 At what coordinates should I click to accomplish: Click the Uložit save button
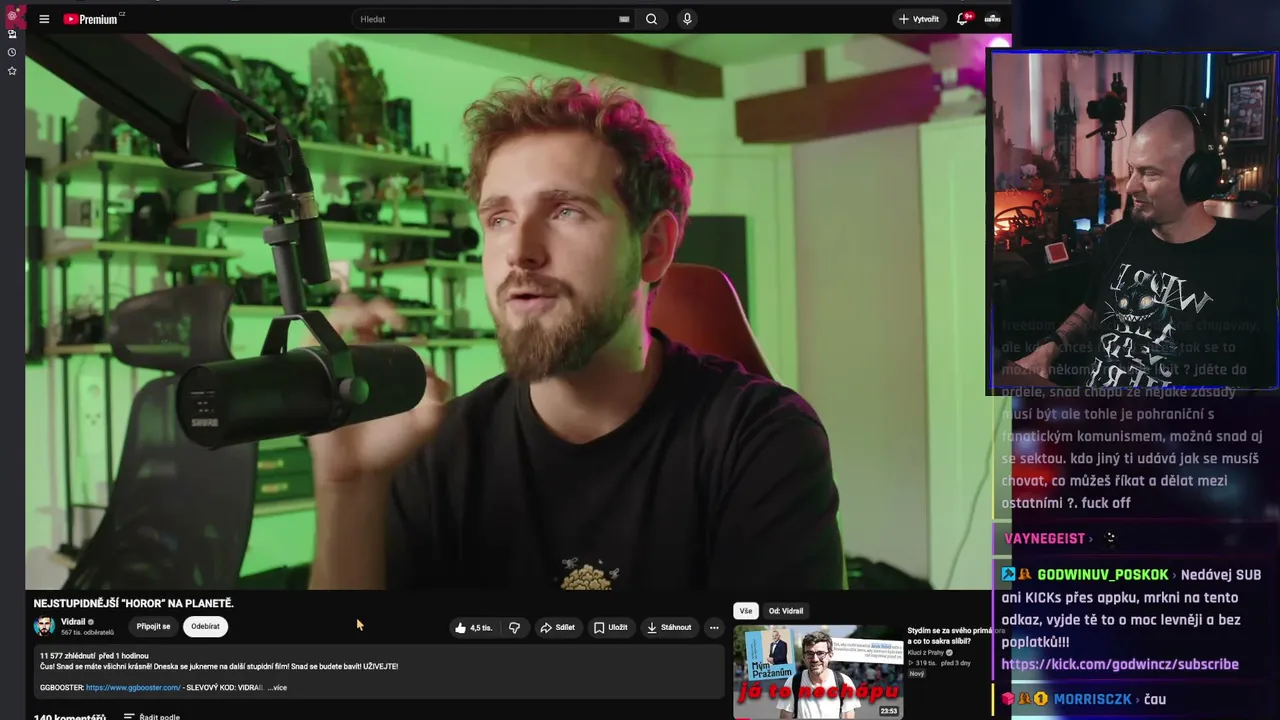[x=610, y=628]
